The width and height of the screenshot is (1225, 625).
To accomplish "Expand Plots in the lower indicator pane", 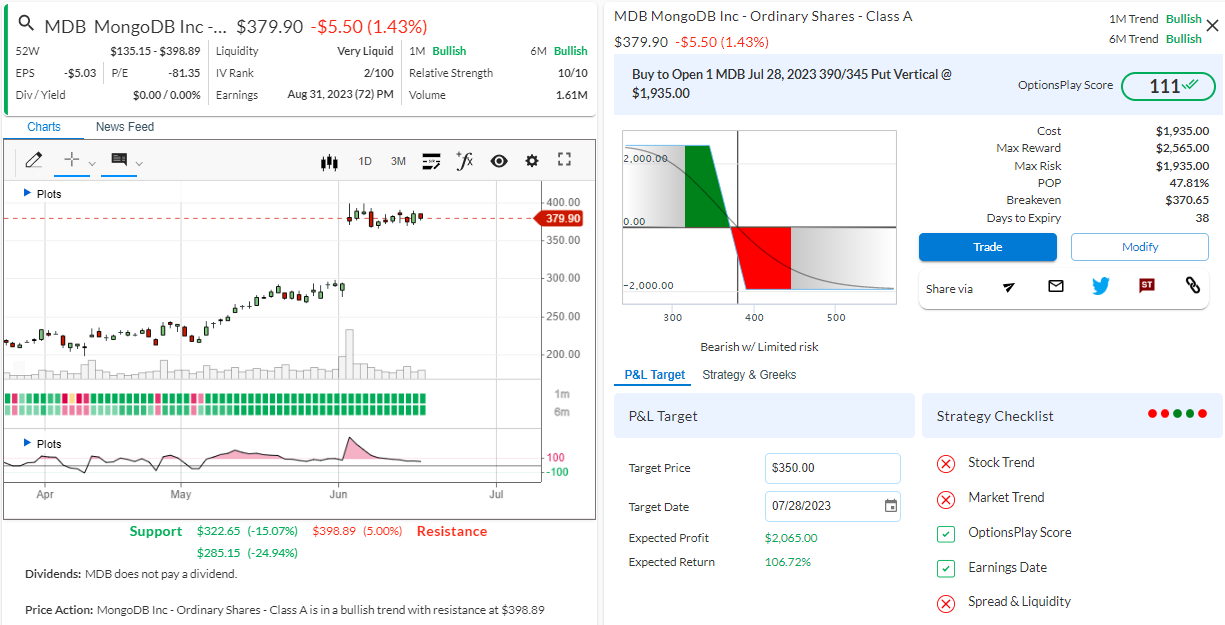I will [x=42, y=444].
